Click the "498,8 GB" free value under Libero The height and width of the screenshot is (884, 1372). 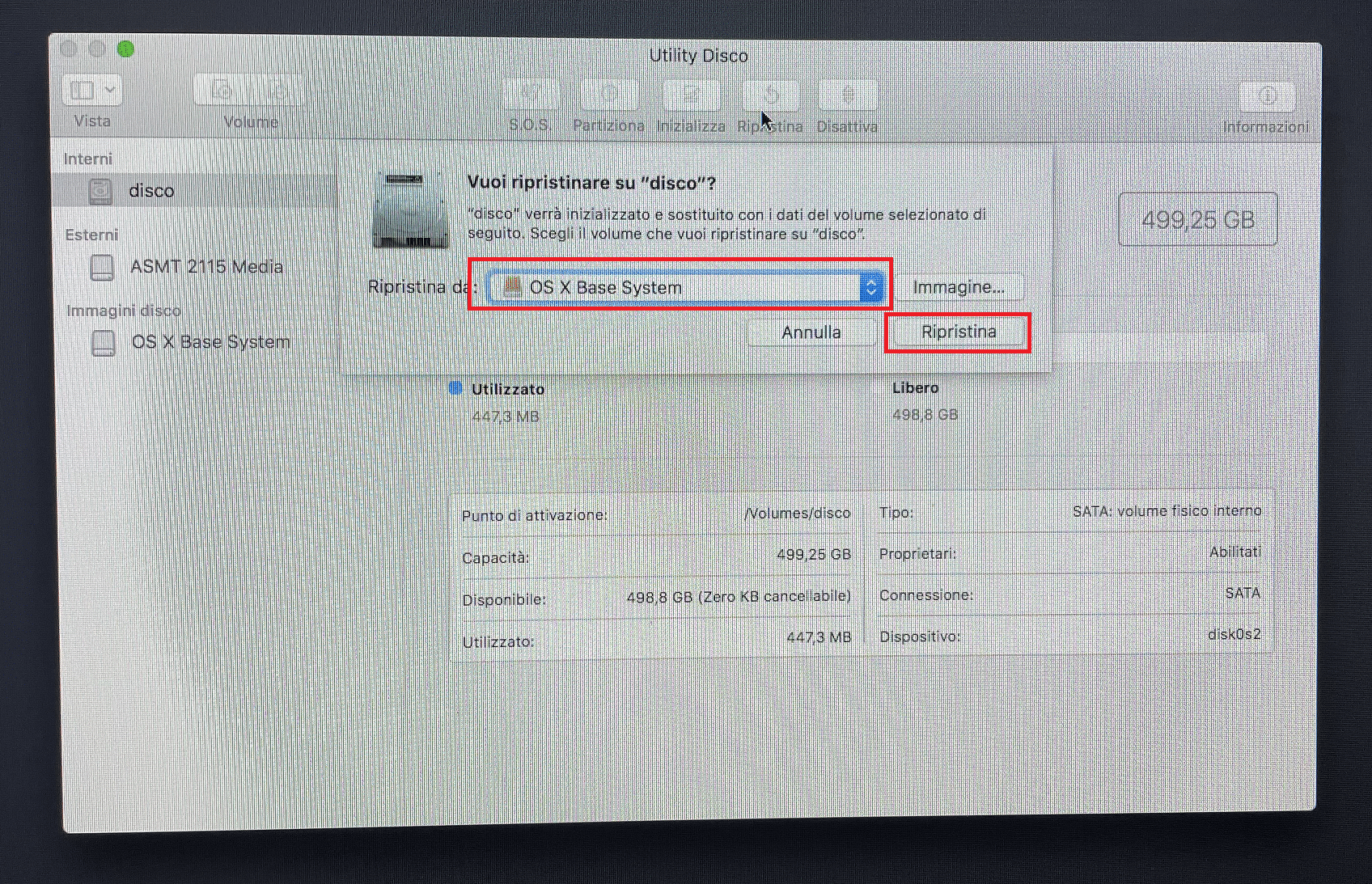(x=925, y=415)
